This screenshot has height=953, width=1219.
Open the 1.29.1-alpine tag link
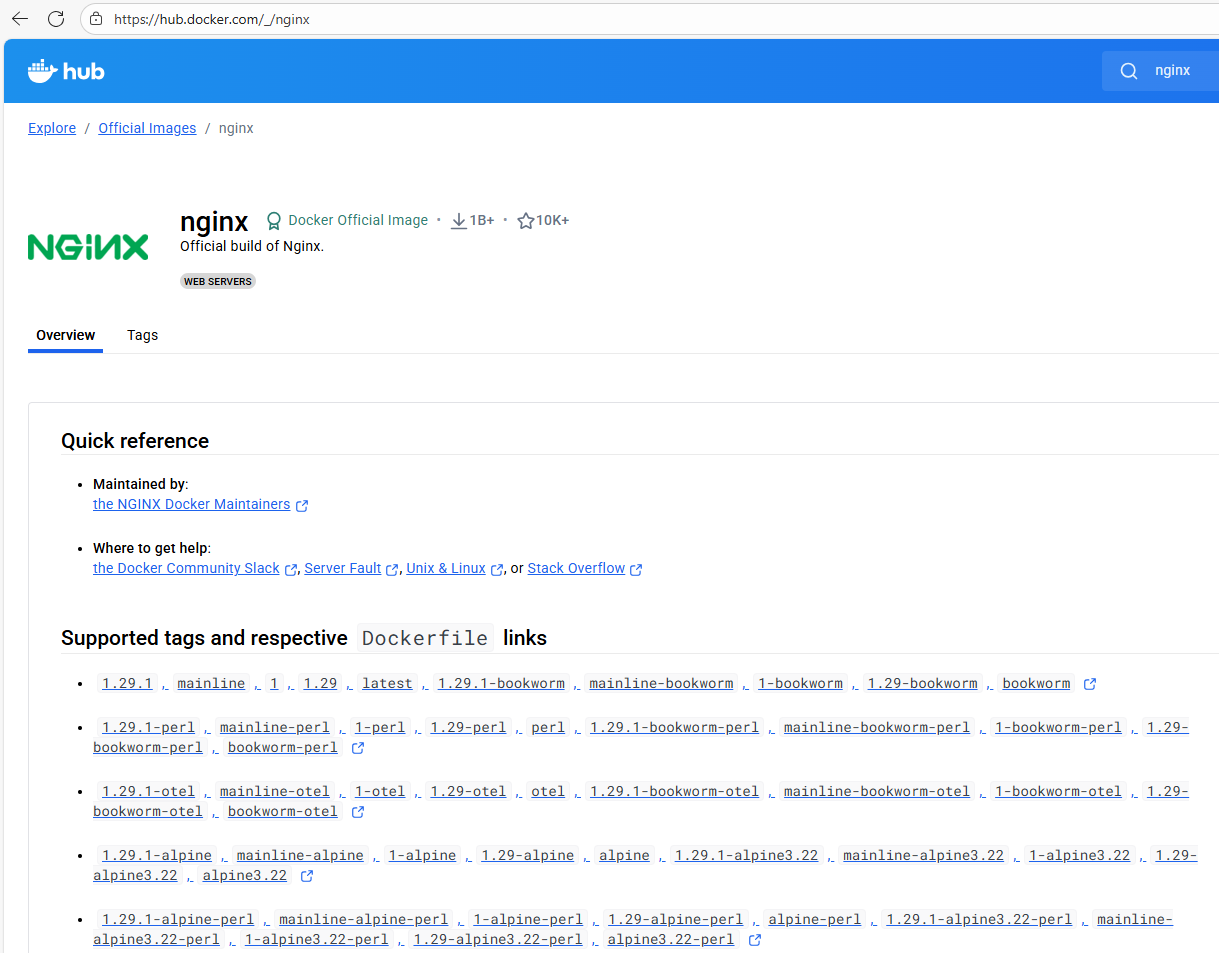[x=157, y=855]
